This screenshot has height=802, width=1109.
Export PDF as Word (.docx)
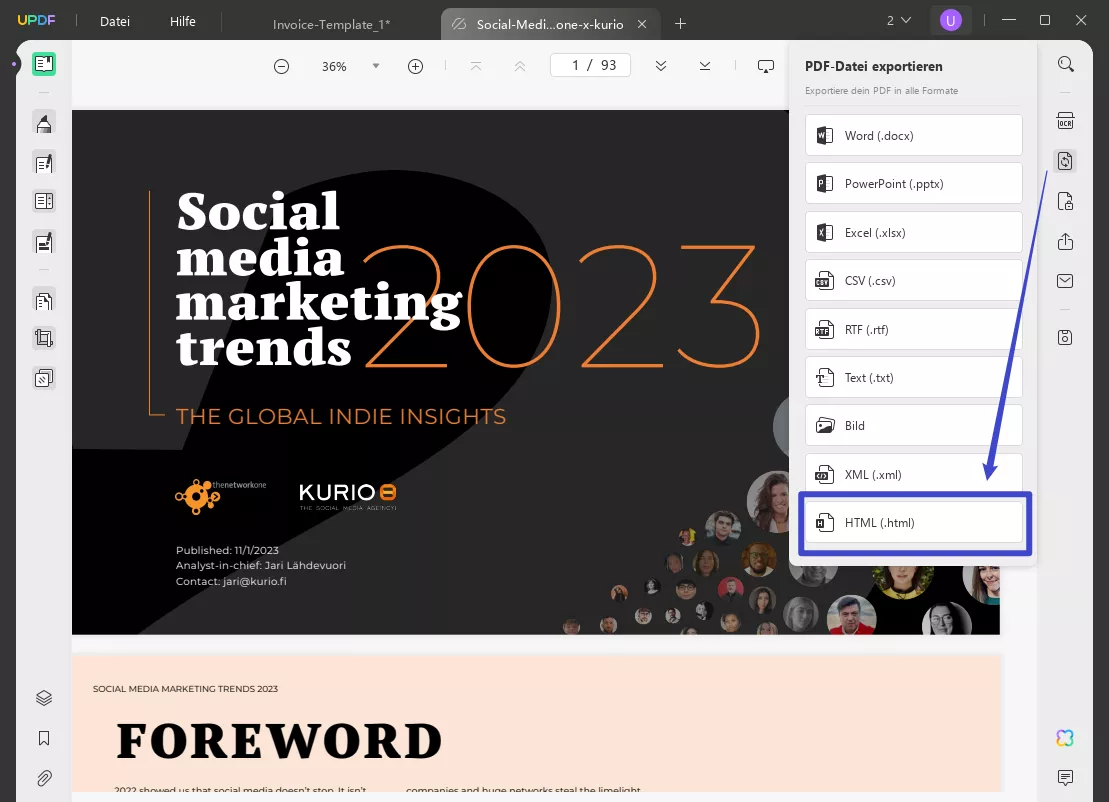pyautogui.click(x=913, y=135)
